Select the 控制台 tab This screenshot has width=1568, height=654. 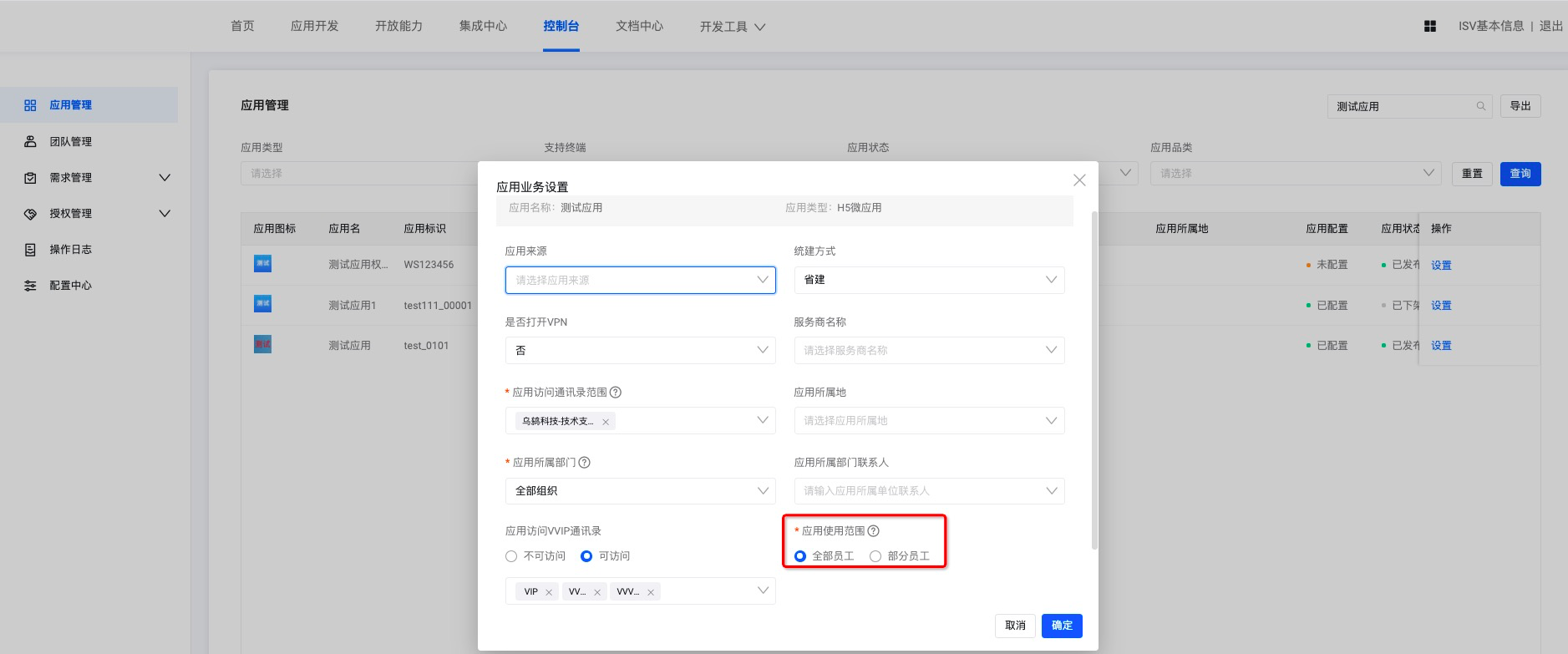point(561,26)
